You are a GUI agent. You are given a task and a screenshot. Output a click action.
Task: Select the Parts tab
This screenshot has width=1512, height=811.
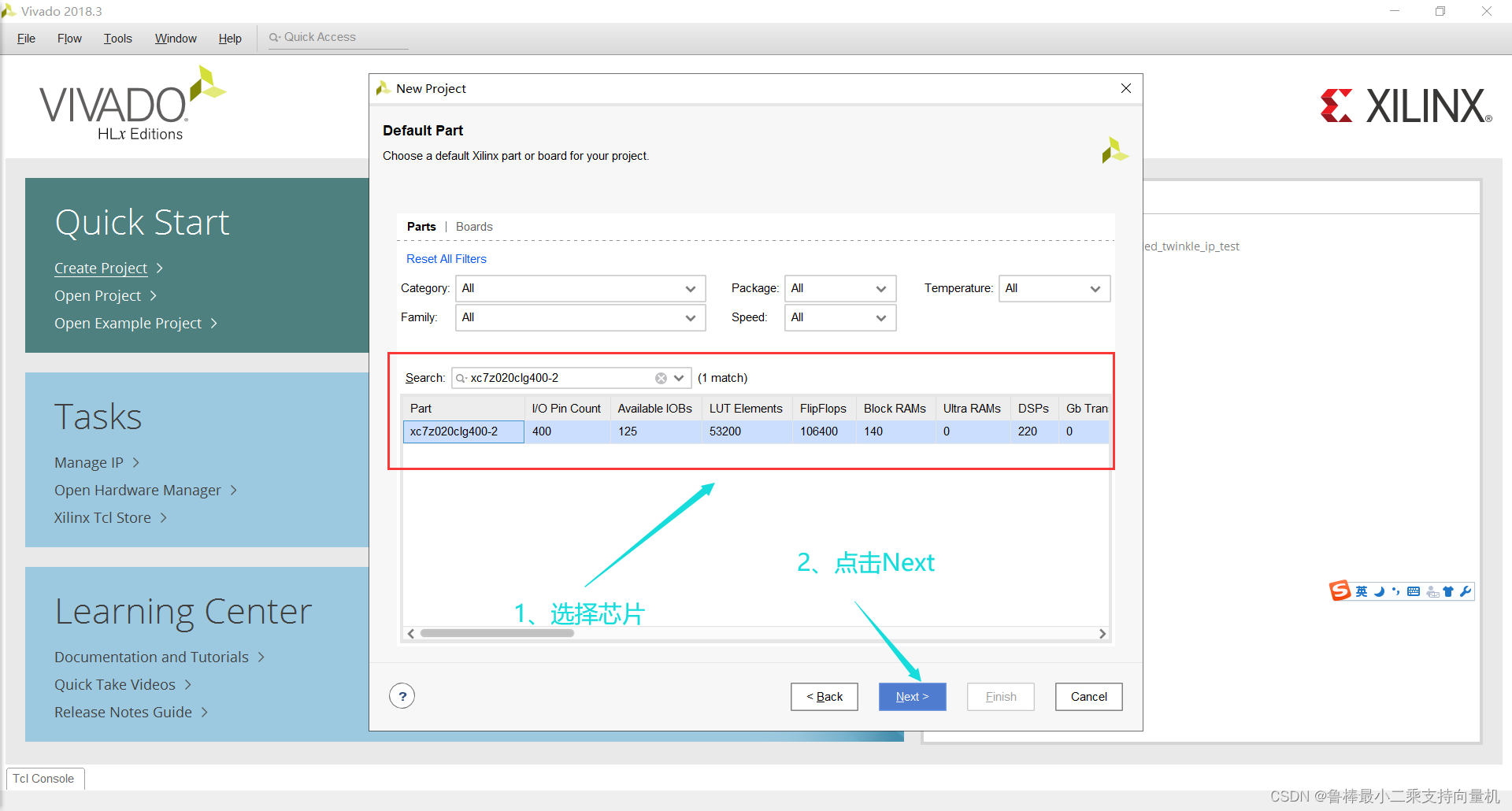421,227
